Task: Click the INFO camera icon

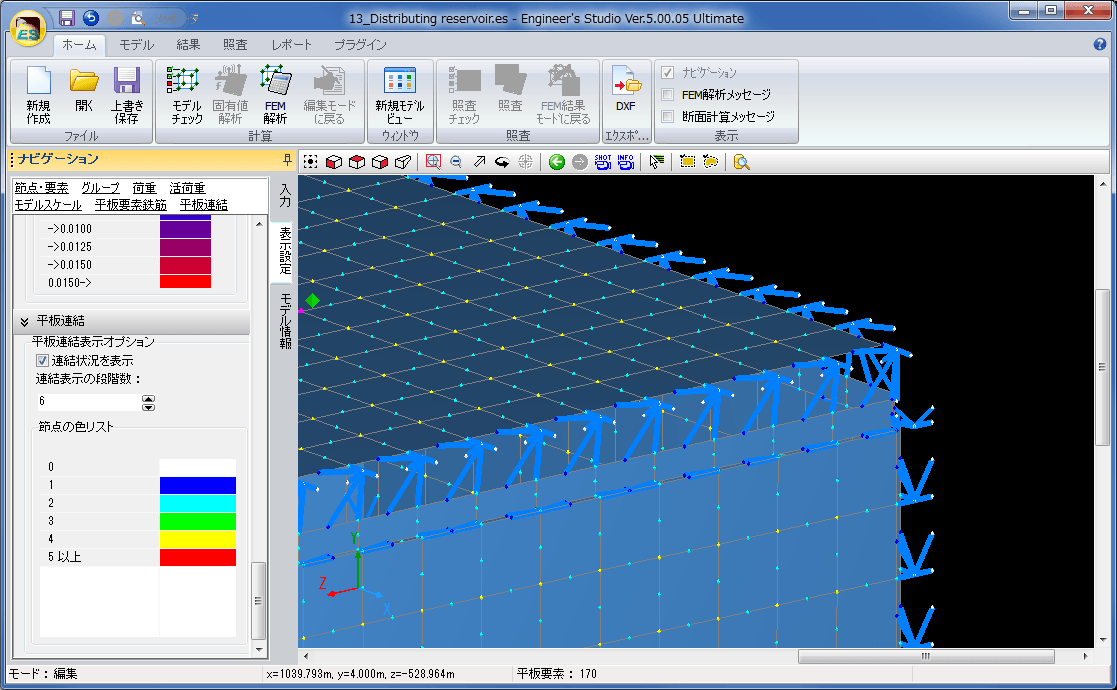Action: [x=626, y=162]
